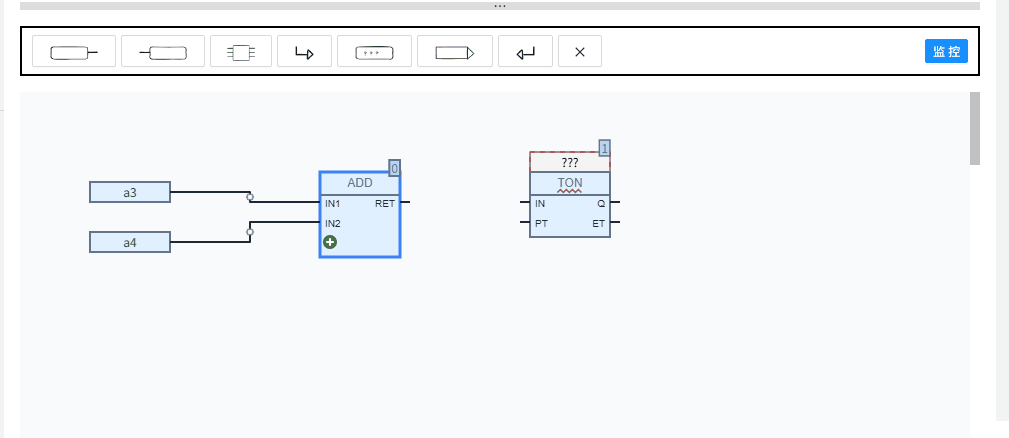Select the input variable block tool

click(74, 51)
